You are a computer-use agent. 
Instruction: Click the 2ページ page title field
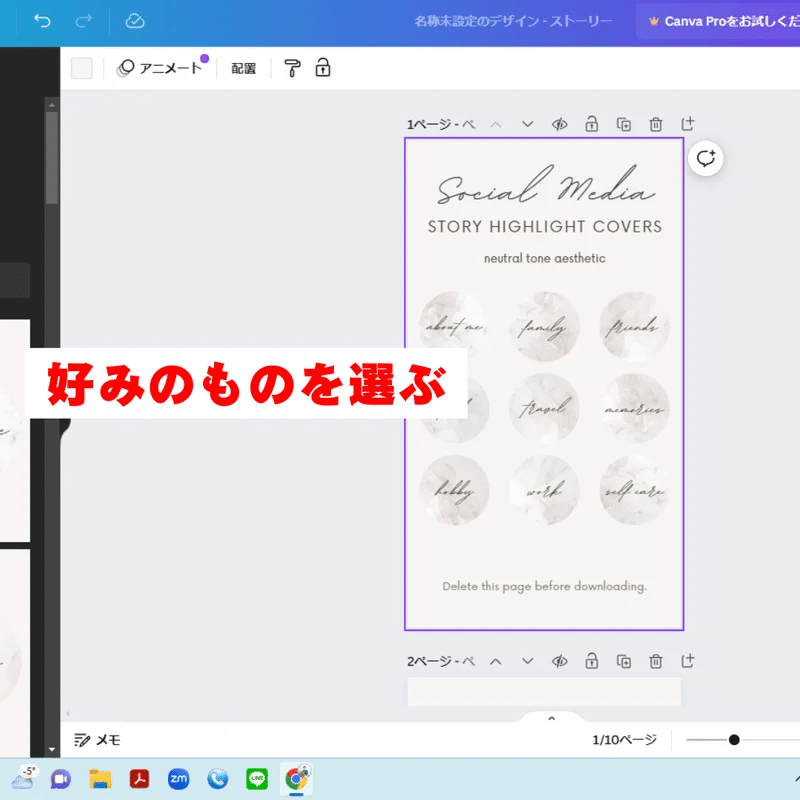[x=442, y=662]
